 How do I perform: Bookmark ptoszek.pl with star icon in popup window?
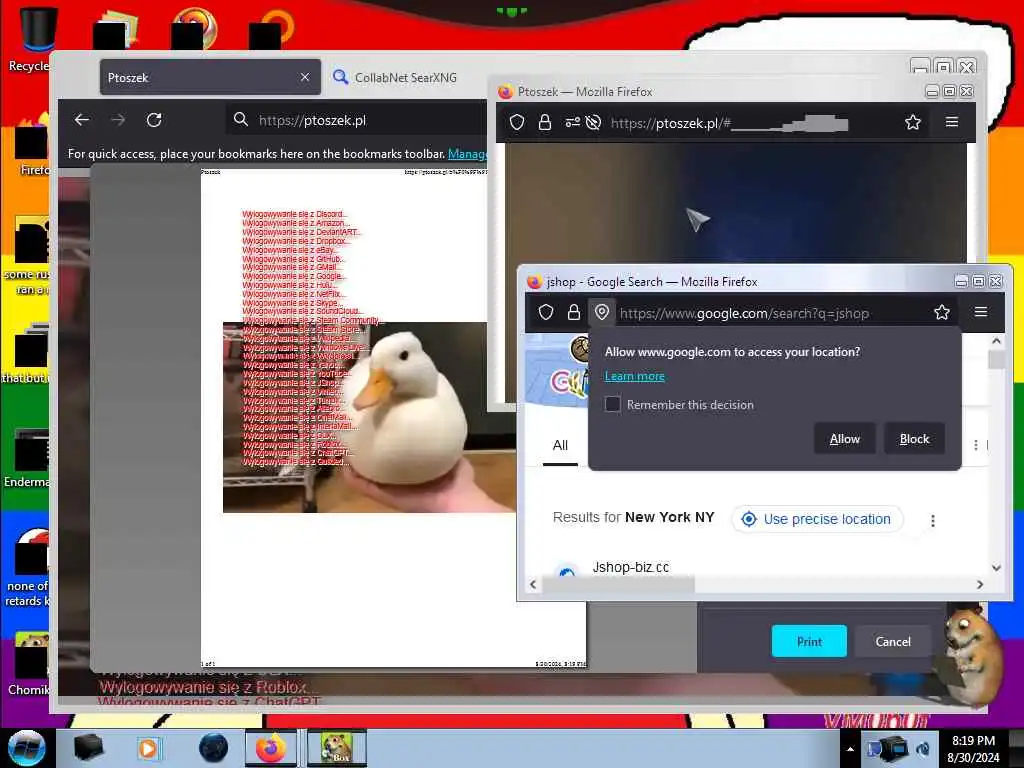(x=913, y=122)
